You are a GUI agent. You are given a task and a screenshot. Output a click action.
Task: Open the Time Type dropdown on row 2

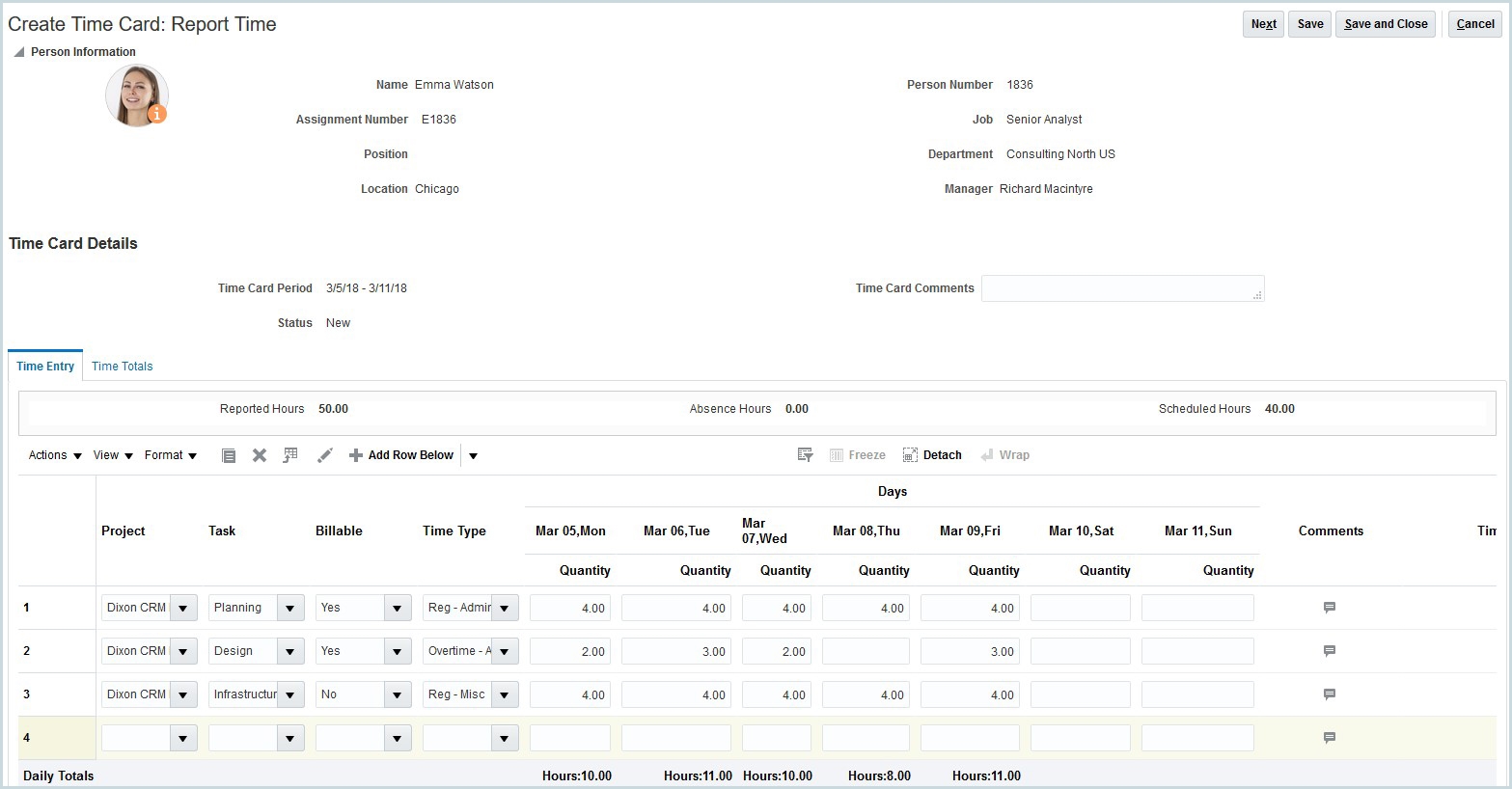pos(504,650)
